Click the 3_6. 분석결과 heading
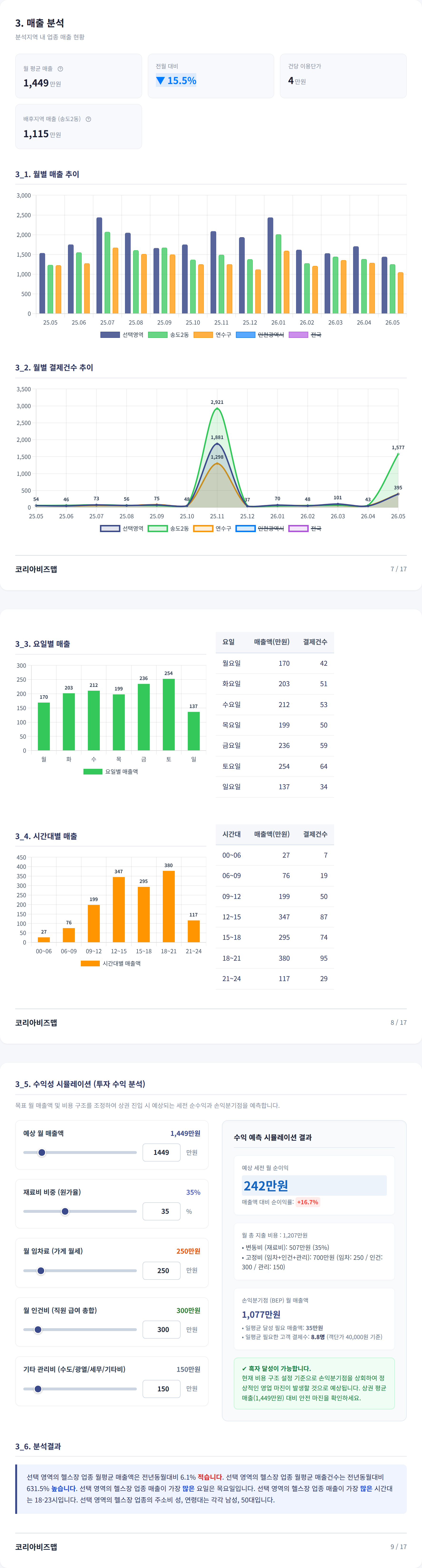The width and height of the screenshot is (422, 1568). [38, 1446]
